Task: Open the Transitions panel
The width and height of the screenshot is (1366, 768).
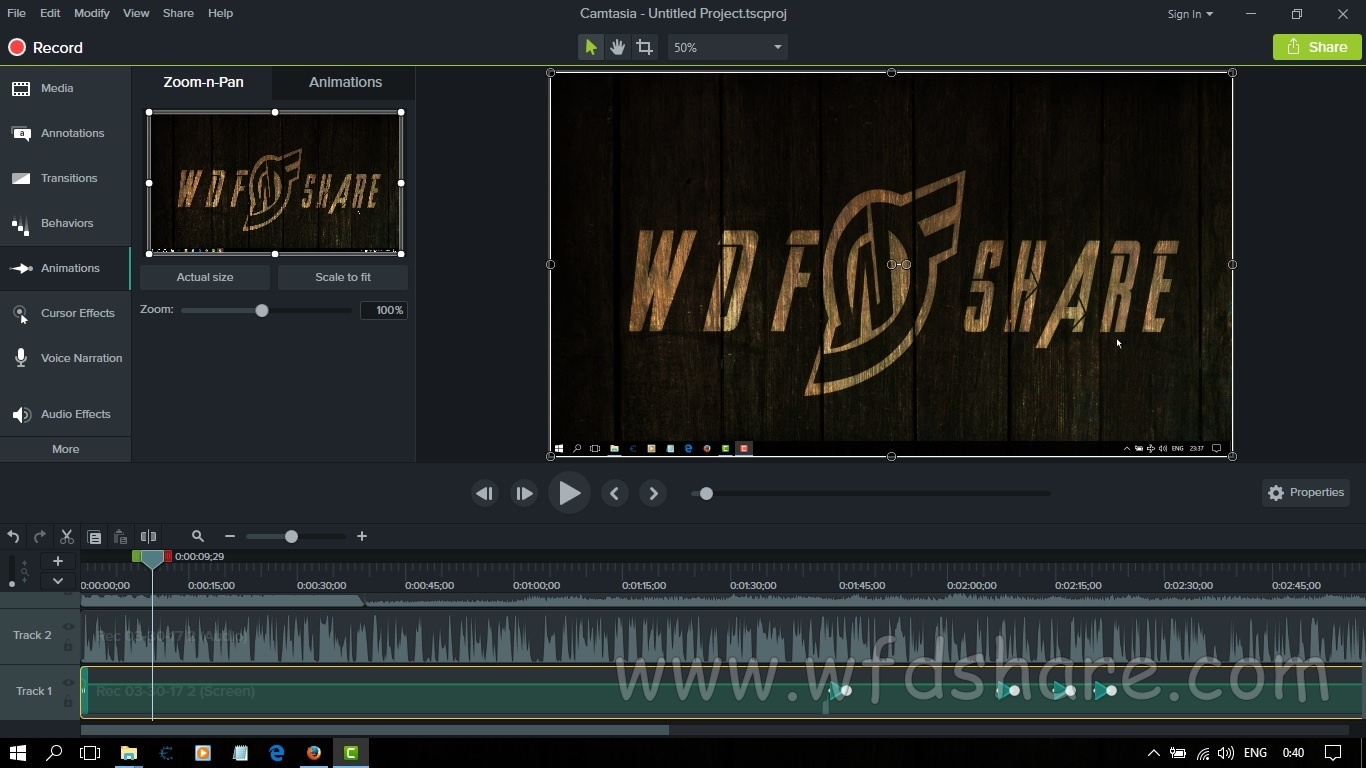Action: tap(65, 178)
